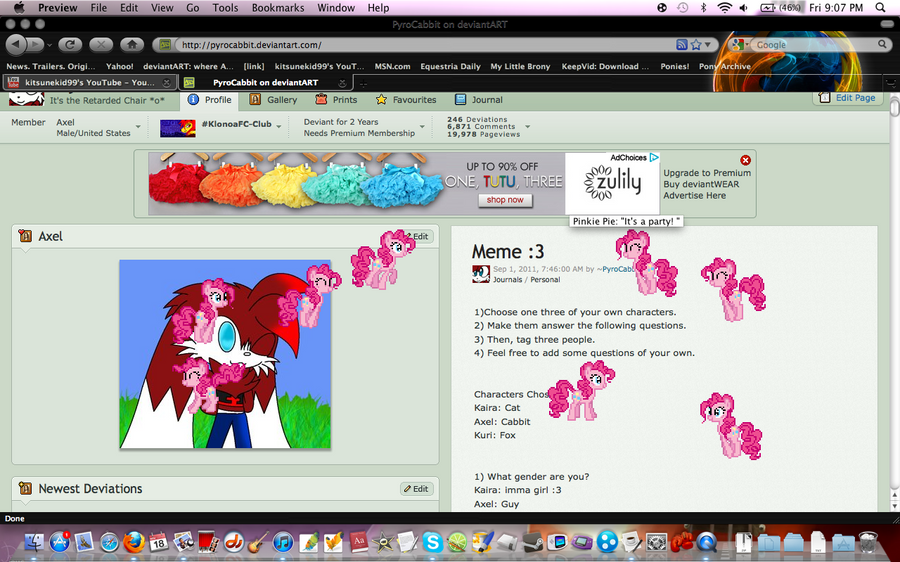This screenshot has height=562, width=900.
Task: Click the Meme :3 journal title
Action: tap(508, 251)
